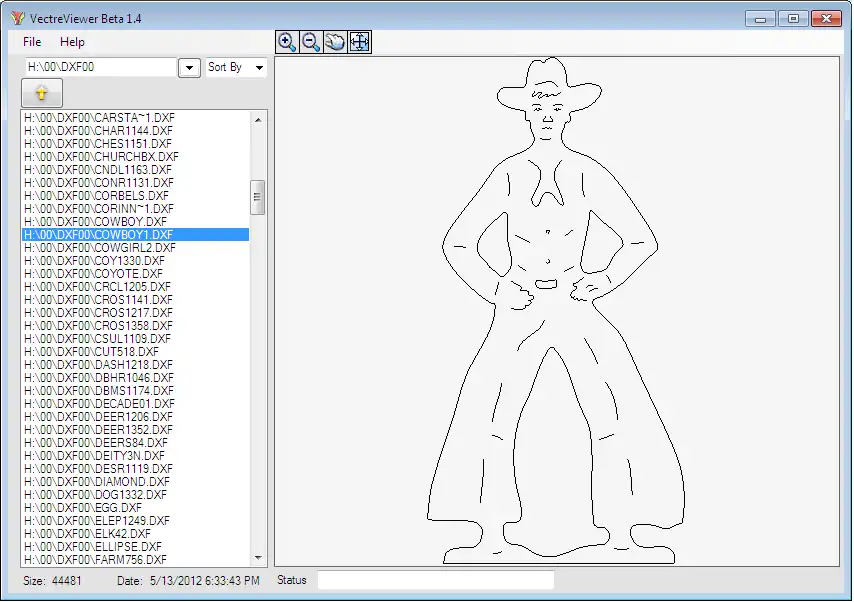Click the Zoom Out magnifier tool

click(x=311, y=42)
